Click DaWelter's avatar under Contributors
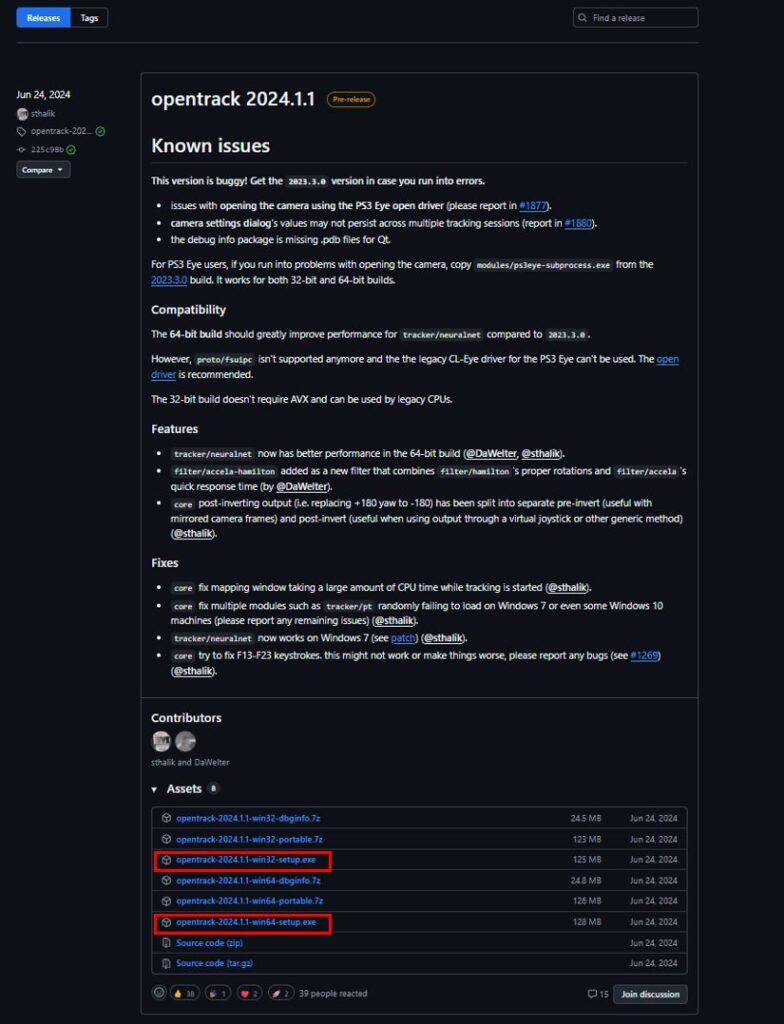The width and height of the screenshot is (784, 1024). click(185, 741)
